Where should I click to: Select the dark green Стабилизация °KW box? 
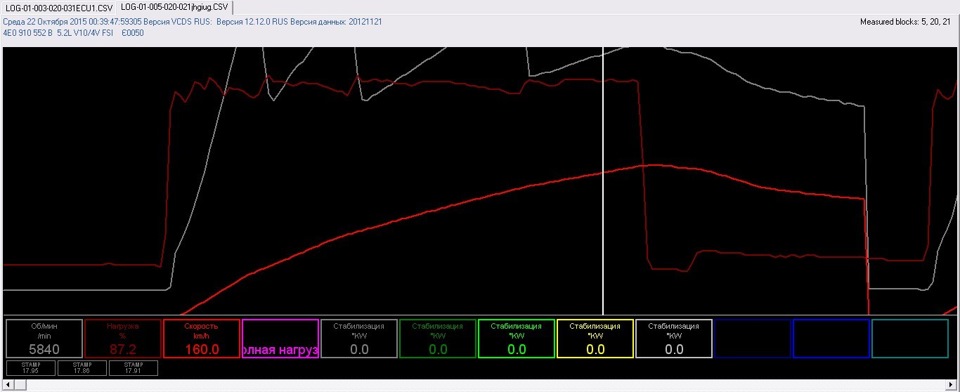[437, 339]
